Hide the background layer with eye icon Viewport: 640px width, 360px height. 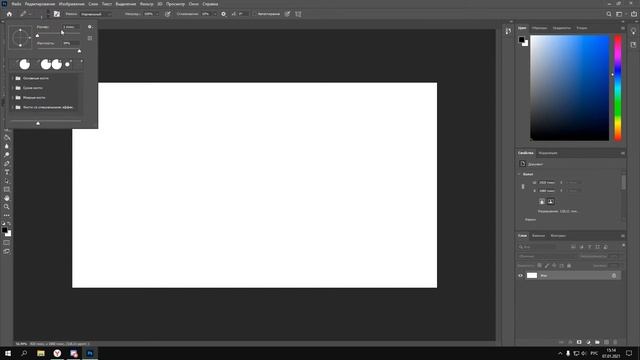(x=520, y=276)
